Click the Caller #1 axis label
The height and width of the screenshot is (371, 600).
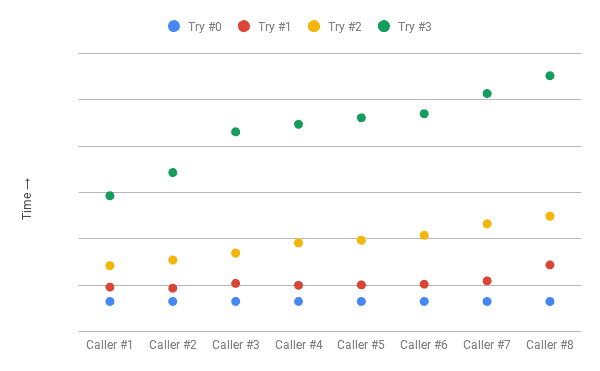(109, 345)
